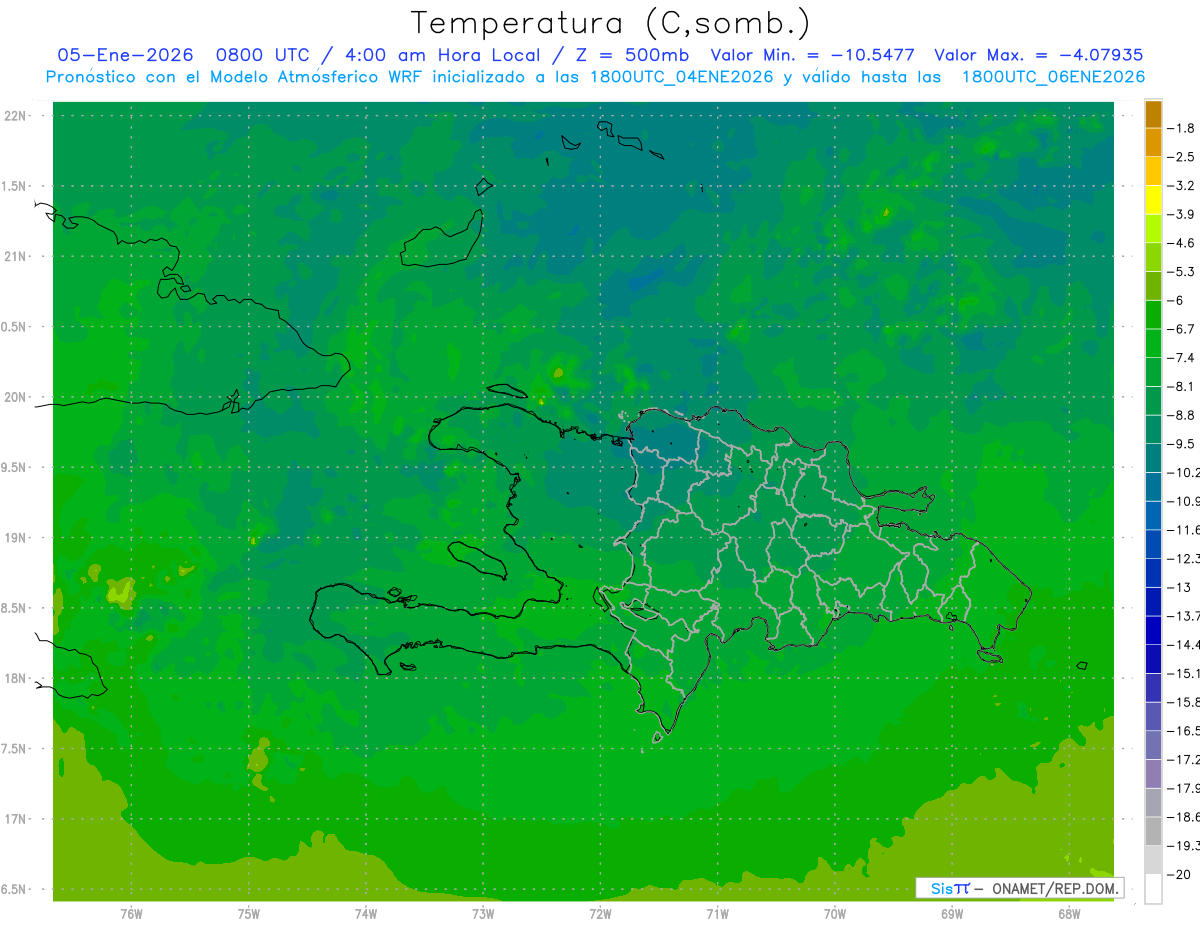Click the '-13' color bar label
1200x927 pixels.
click(1178, 587)
